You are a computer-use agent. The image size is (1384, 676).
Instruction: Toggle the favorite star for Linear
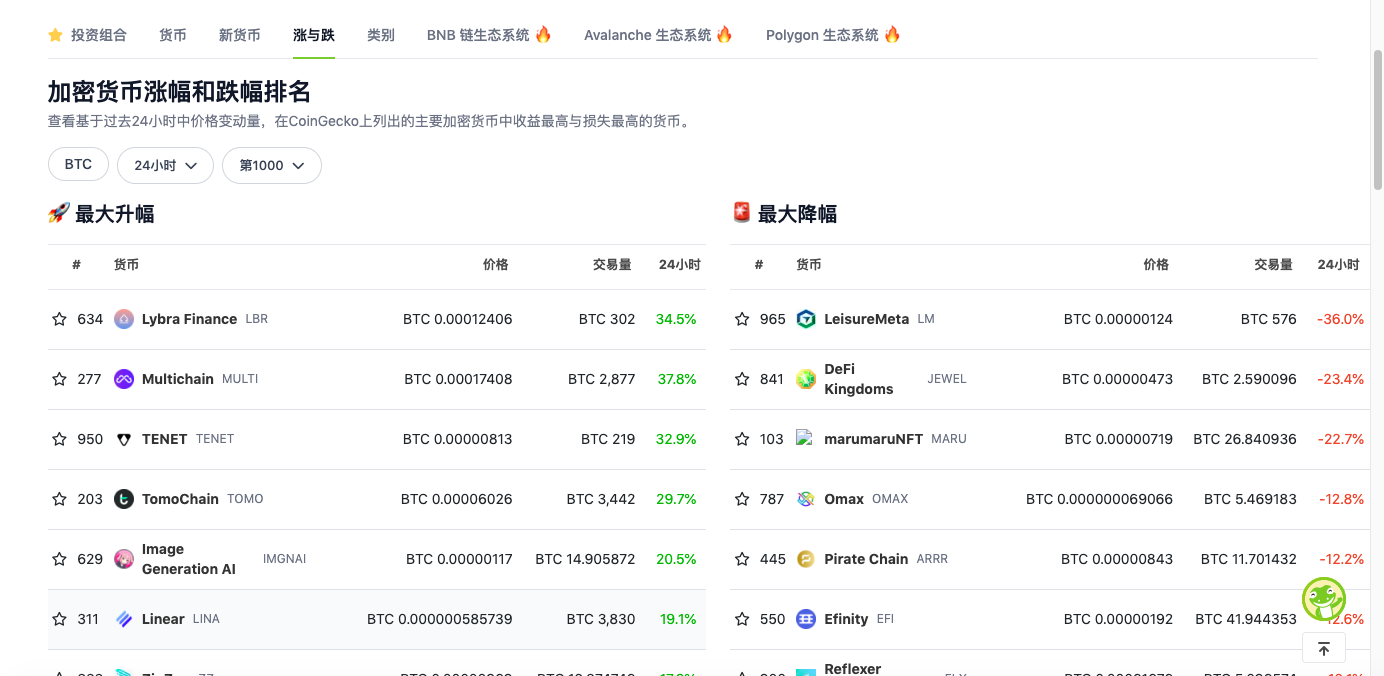tap(58, 619)
